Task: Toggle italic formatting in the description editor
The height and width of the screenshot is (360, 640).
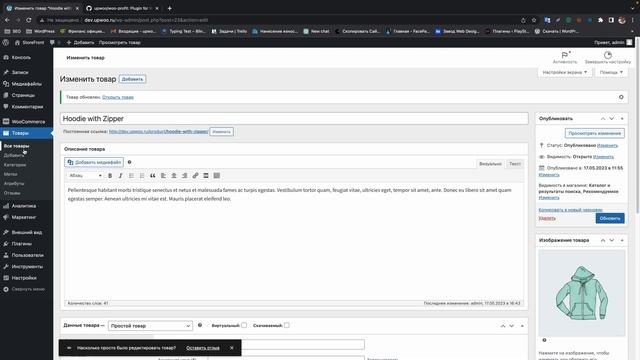Action: point(120,176)
